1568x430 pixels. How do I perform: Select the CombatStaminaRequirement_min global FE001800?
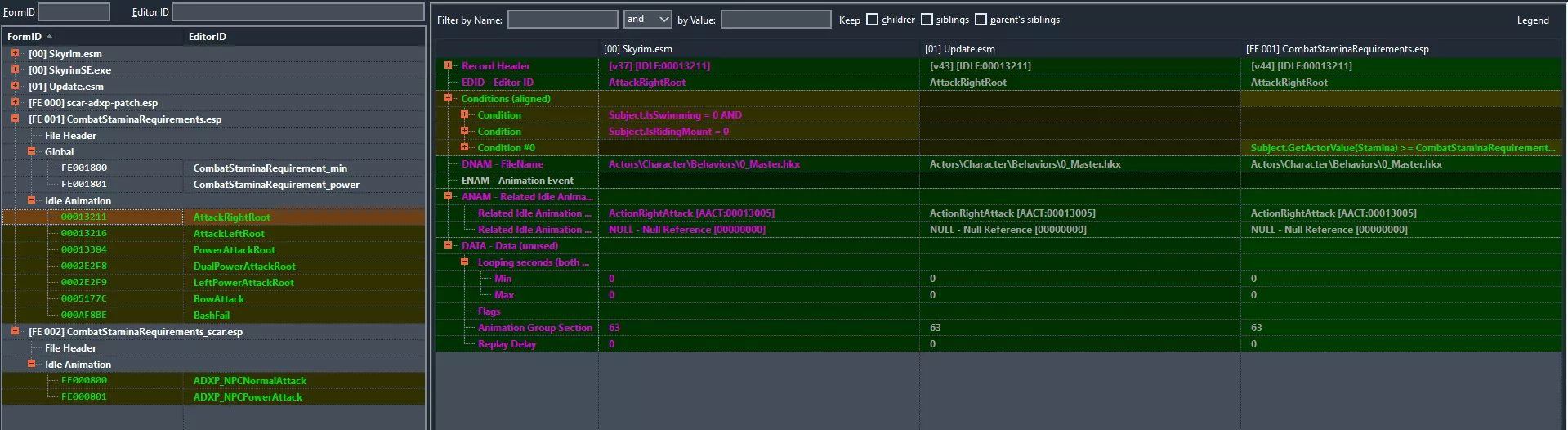tap(213, 168)
